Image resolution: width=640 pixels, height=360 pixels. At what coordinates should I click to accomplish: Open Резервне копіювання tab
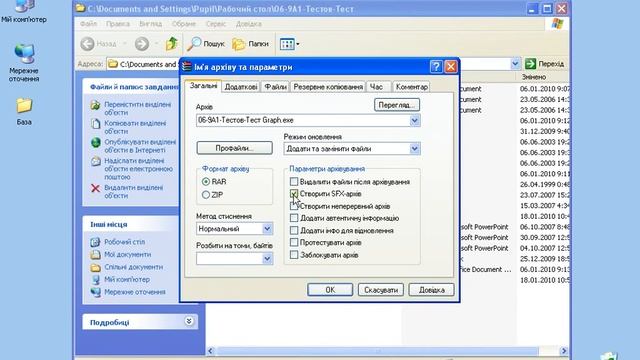328,87
